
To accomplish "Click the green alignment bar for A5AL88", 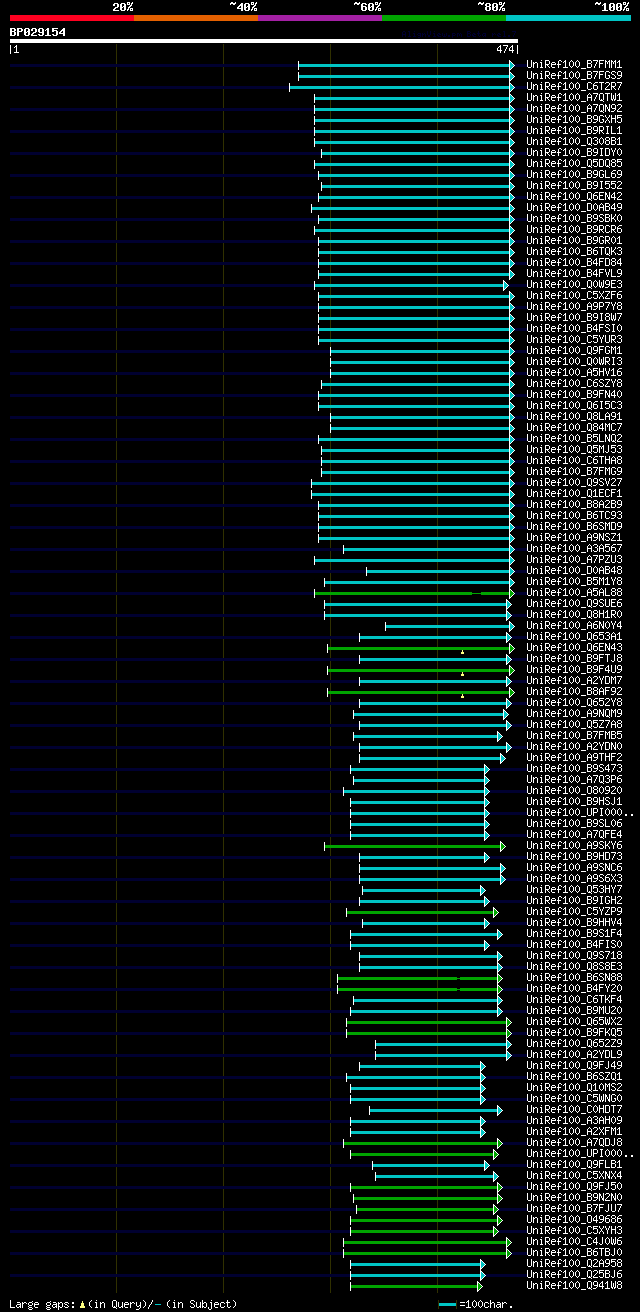I will coord(414,593).
